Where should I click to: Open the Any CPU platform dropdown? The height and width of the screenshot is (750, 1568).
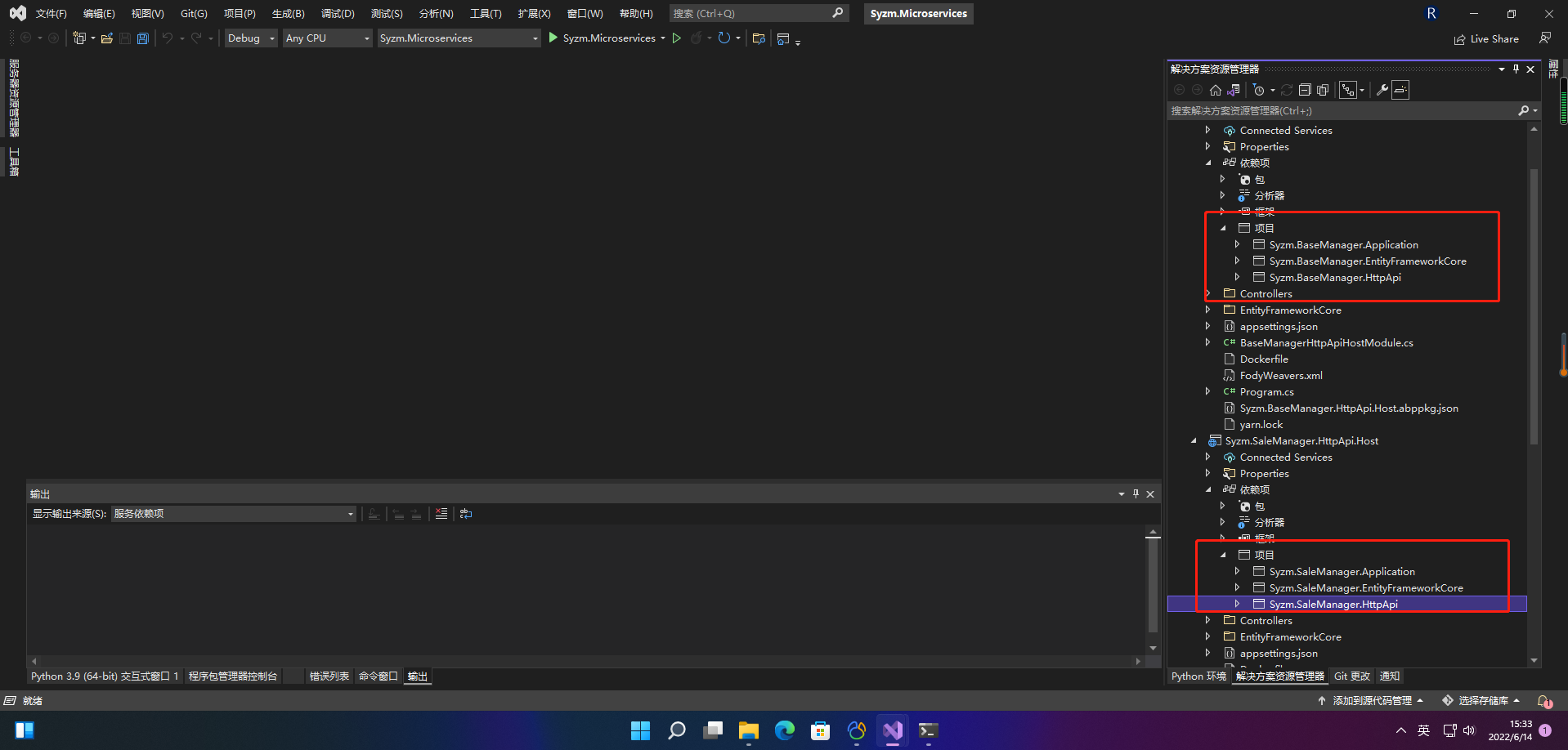pyautogui.click(x=327, y=38)
